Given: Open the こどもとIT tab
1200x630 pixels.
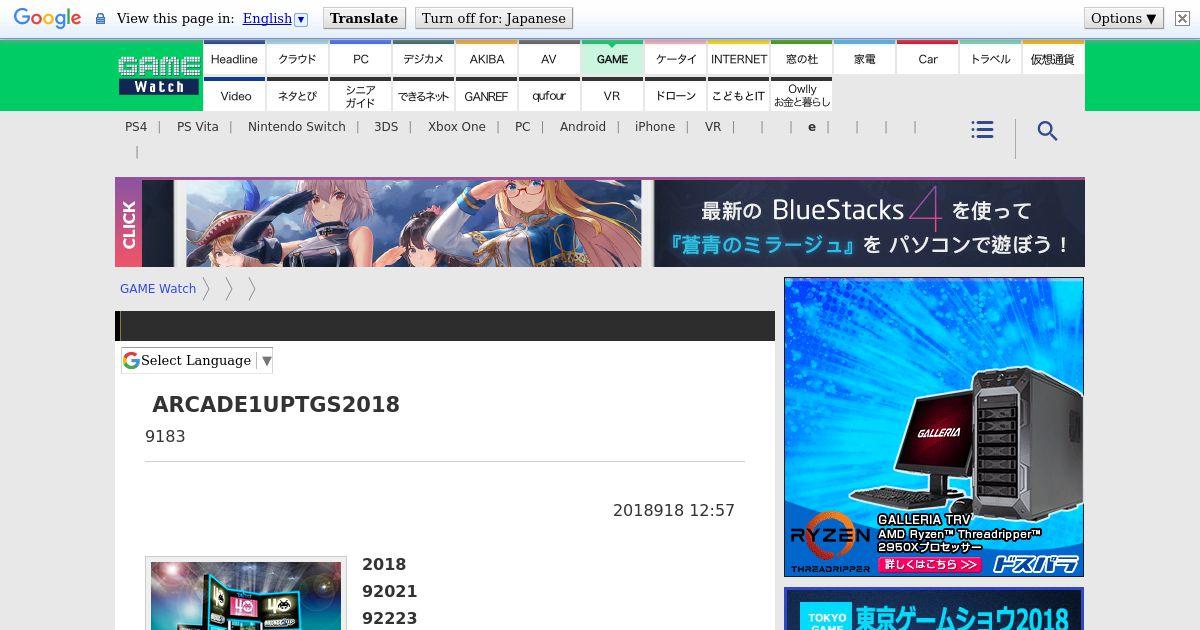Looking at the screenshot, I should point(738,95).
